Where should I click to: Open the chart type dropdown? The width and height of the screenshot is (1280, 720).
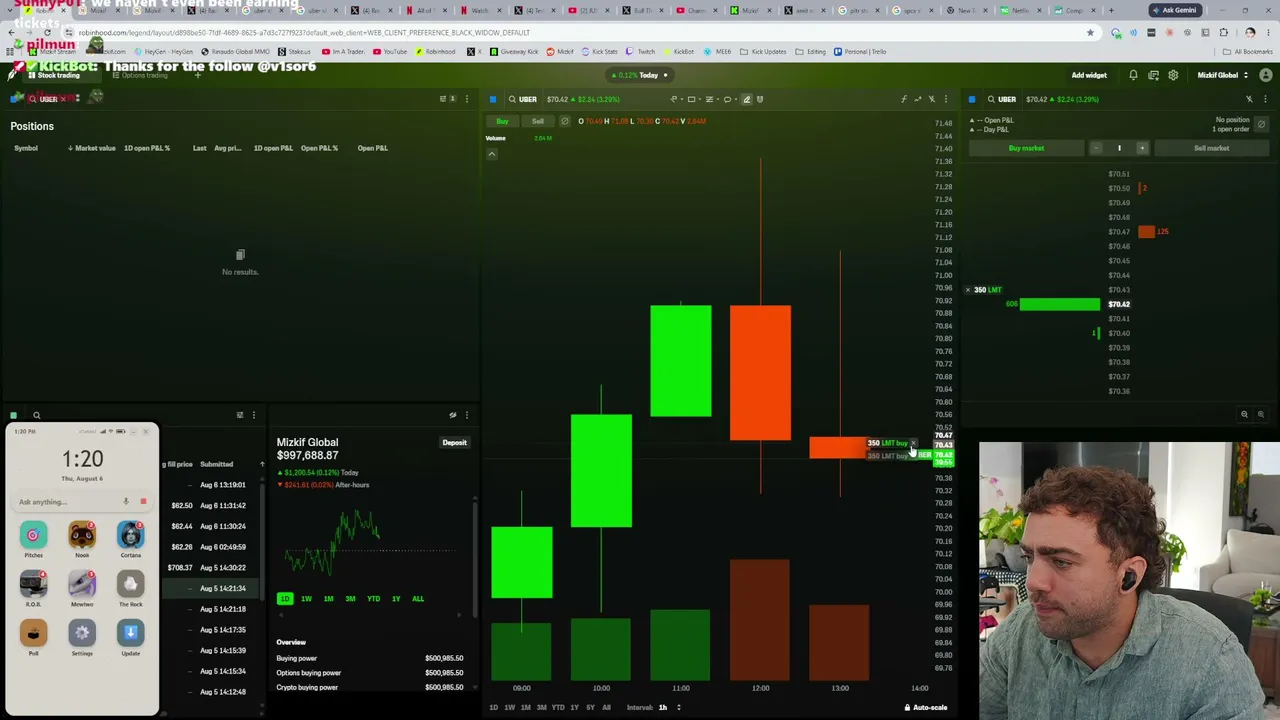[676, 99]
